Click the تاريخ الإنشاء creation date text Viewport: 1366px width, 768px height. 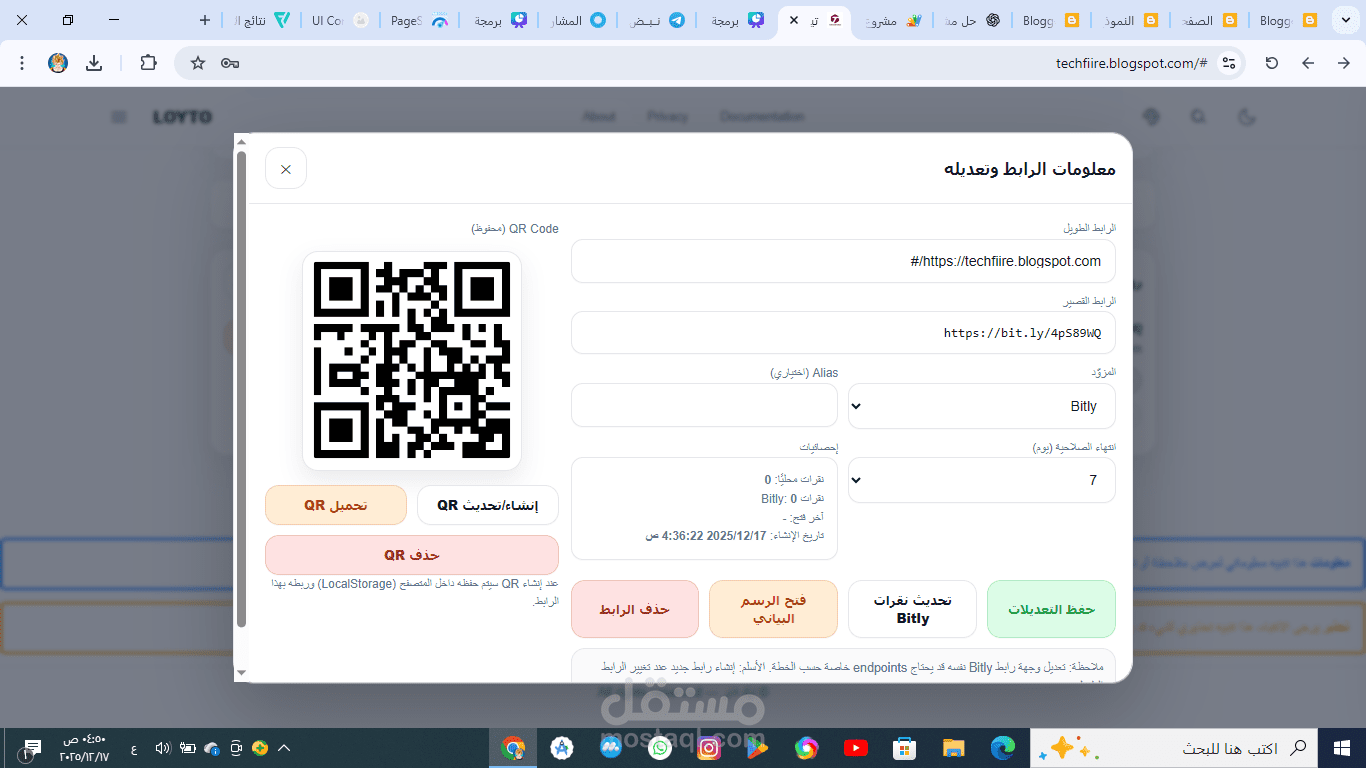[735, 536]
